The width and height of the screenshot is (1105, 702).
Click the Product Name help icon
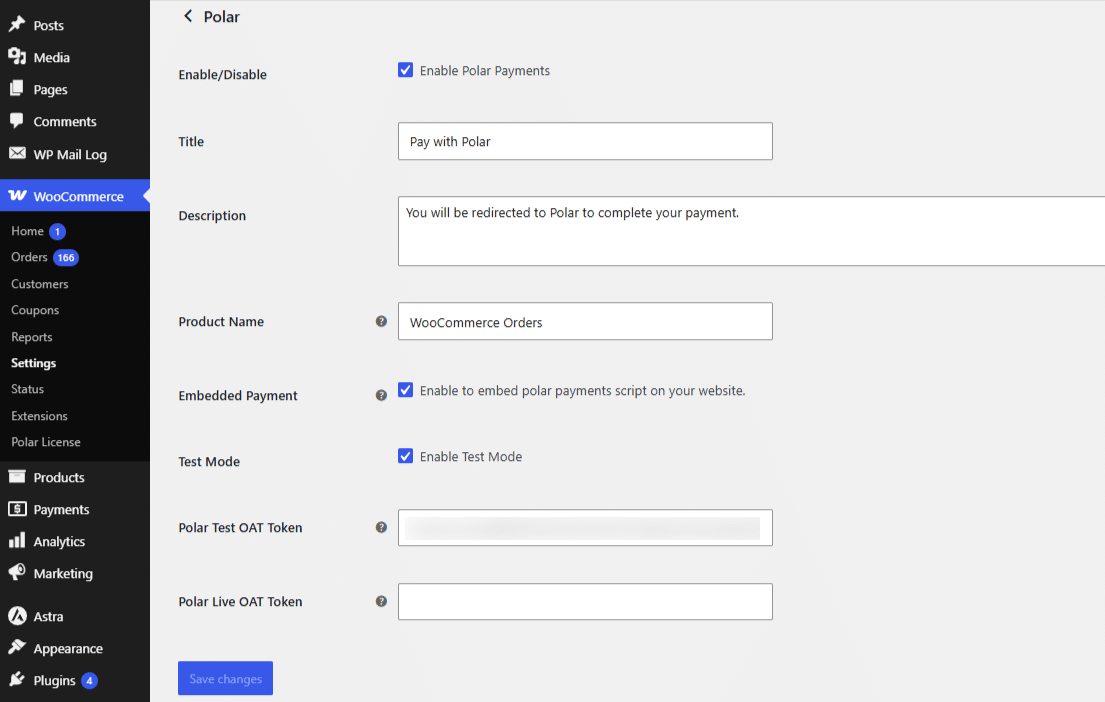[381, 321]
